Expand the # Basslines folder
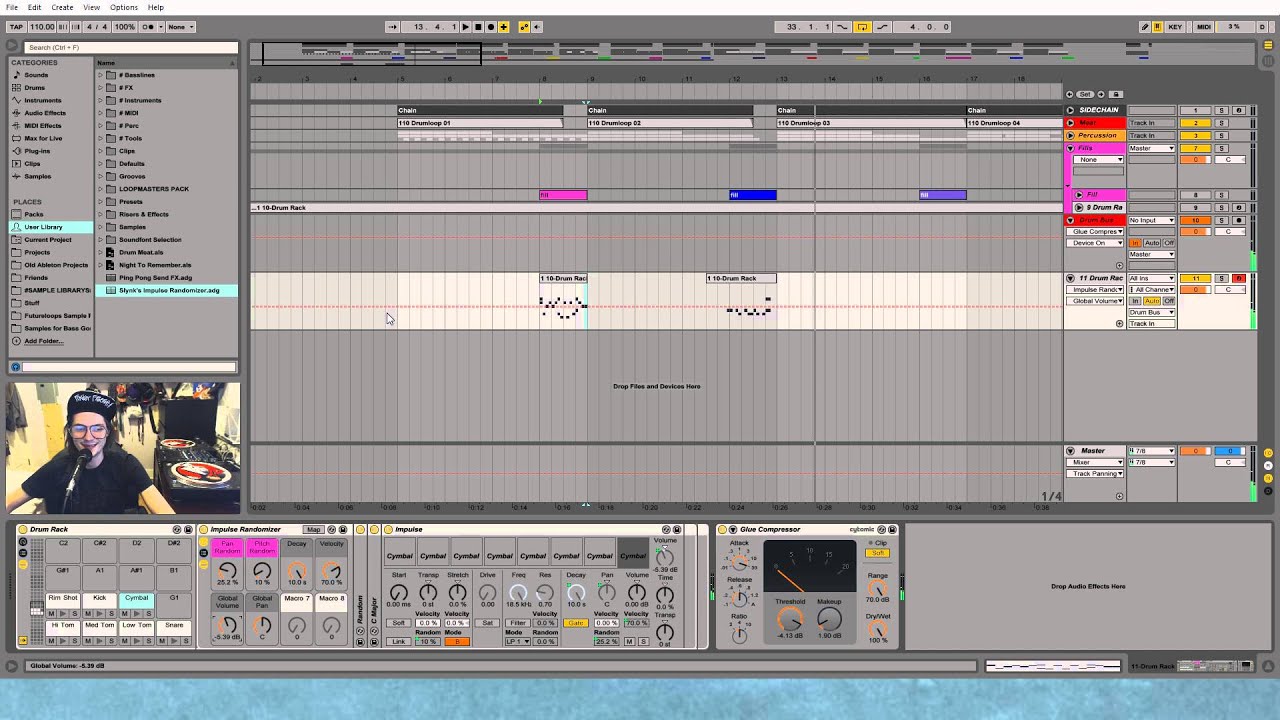 pyautogui.click(x=101, y=75)
